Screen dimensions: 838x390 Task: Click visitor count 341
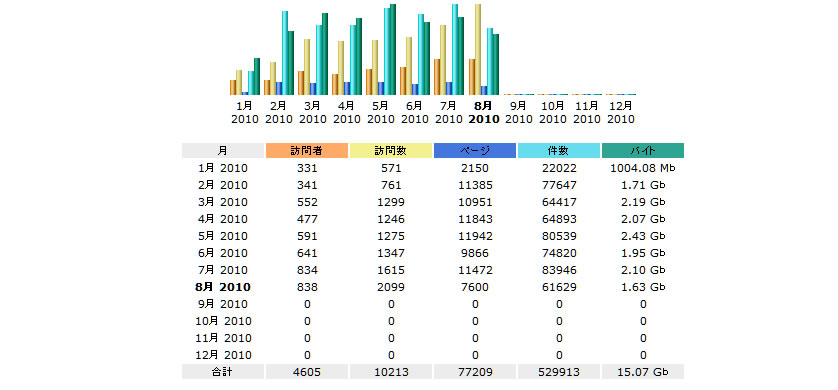(x=307, y=185)
